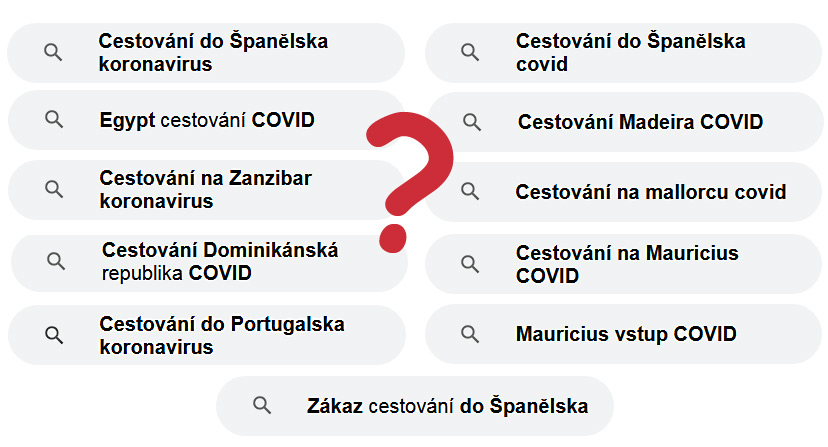828x447 pixels.
Task: Open suggestion Cestování do Španělska koronavirus
Action: click(x=213, y=53)
